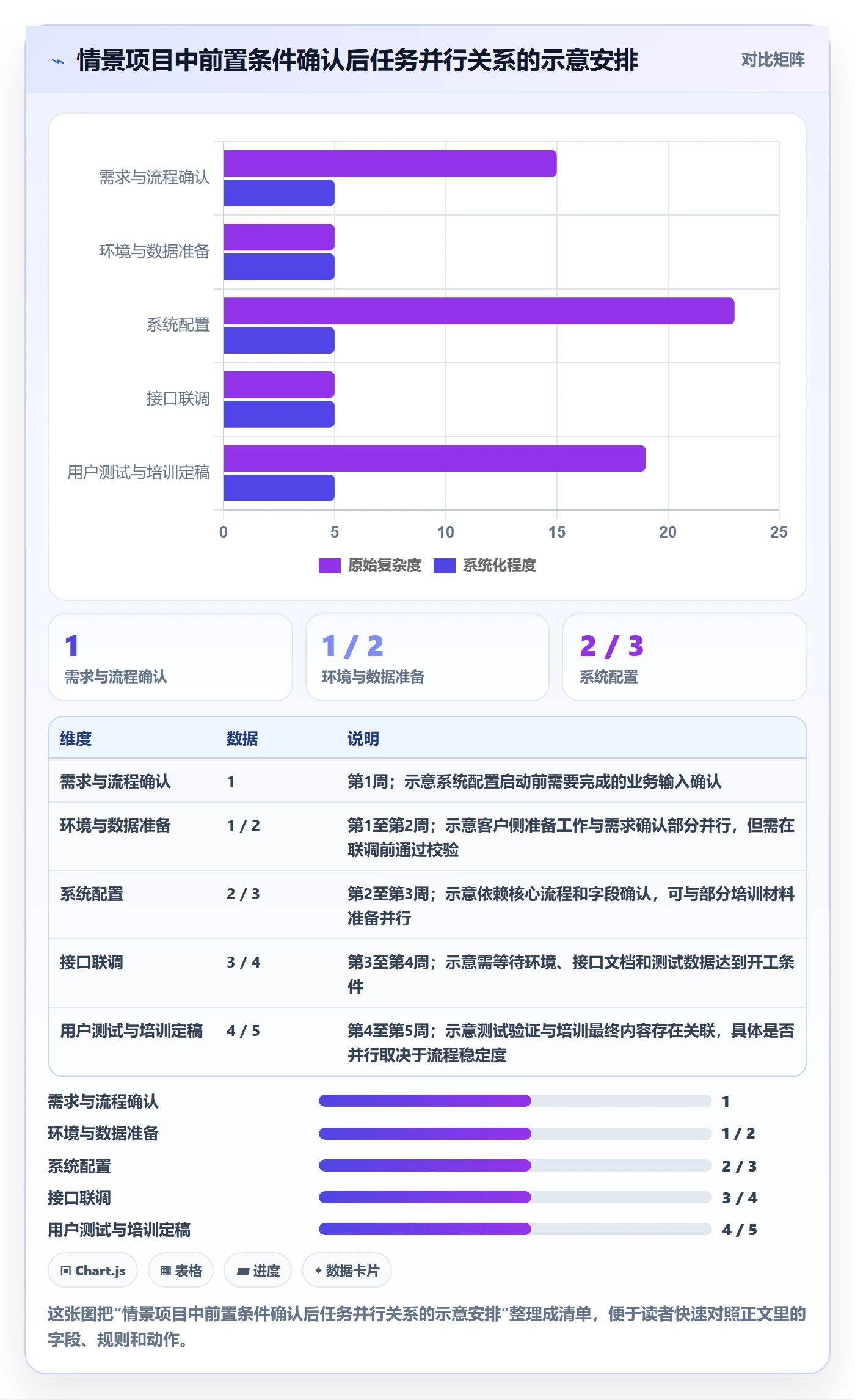Open the 需求与流程确认 data card

[x=170, y=657]
